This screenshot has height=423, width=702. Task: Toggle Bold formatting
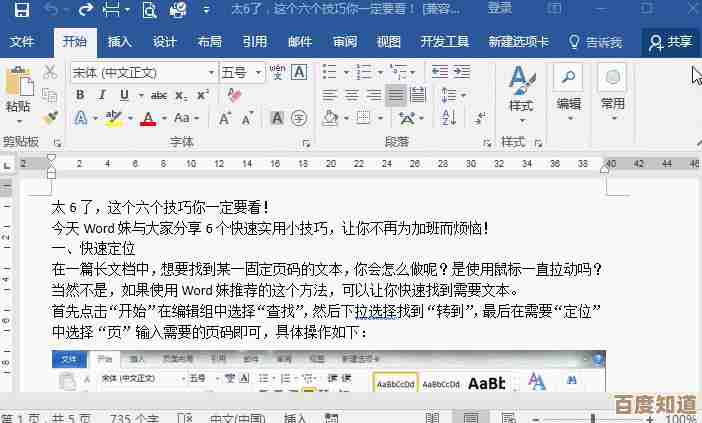tap(80, 95)
